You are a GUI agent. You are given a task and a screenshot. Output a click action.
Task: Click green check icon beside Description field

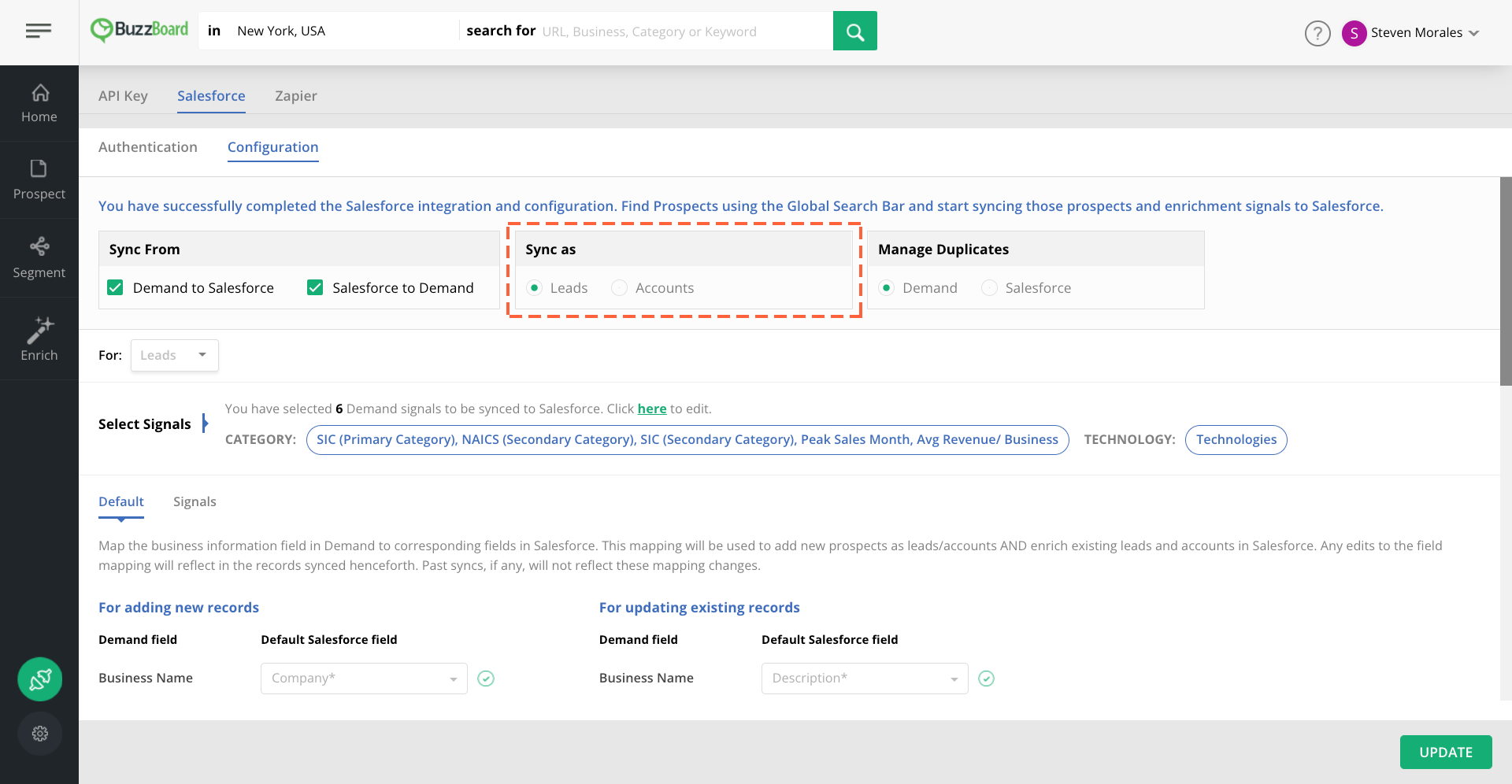pos(986,679)
